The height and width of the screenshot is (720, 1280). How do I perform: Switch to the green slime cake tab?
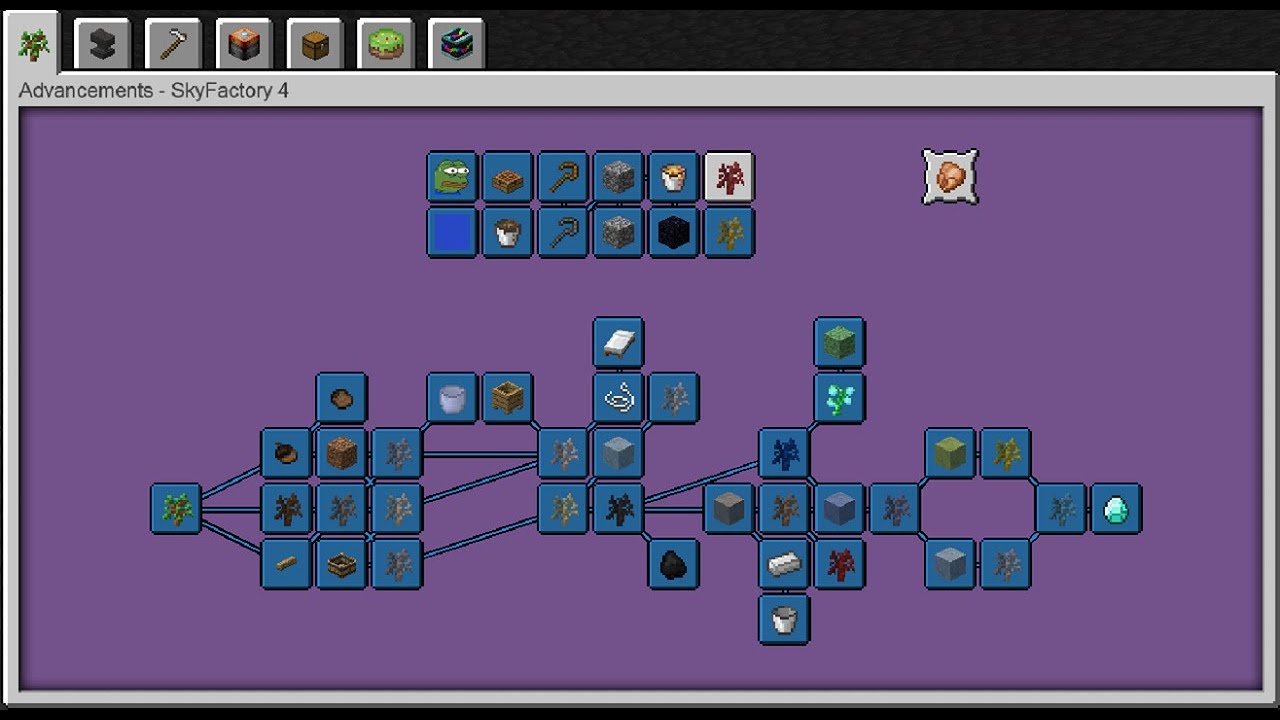point(386,43)
